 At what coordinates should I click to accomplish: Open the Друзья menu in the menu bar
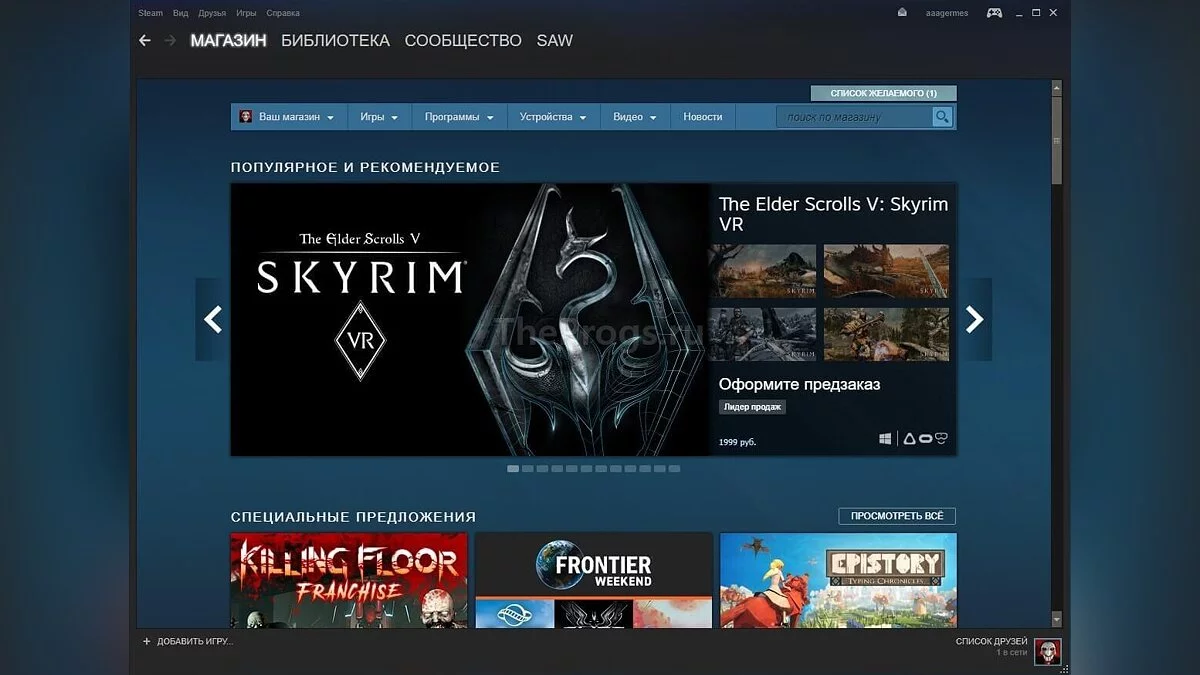212,13
